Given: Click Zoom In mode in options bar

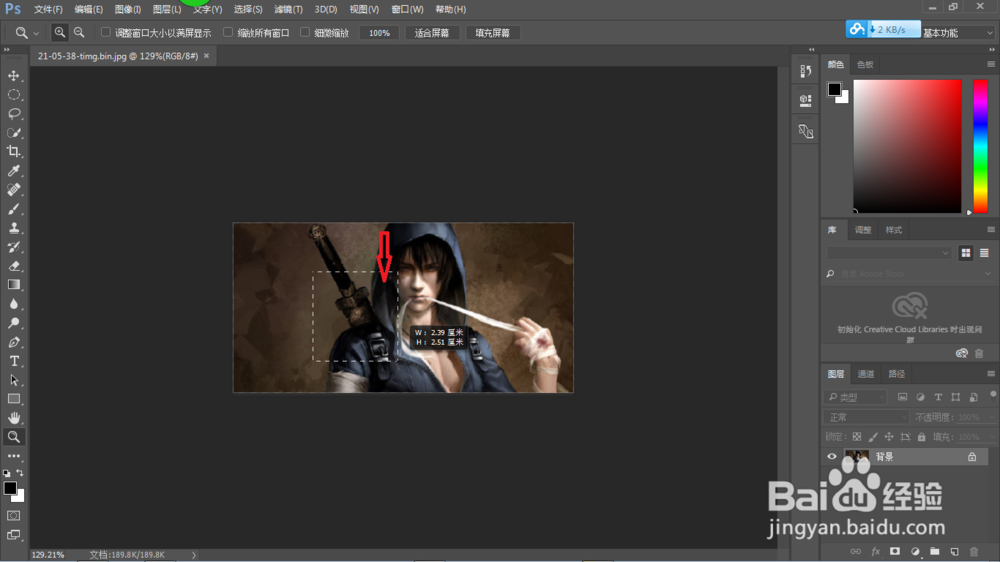Looking at the screenshot, I should pyautogui.click(x=59, y=32).
